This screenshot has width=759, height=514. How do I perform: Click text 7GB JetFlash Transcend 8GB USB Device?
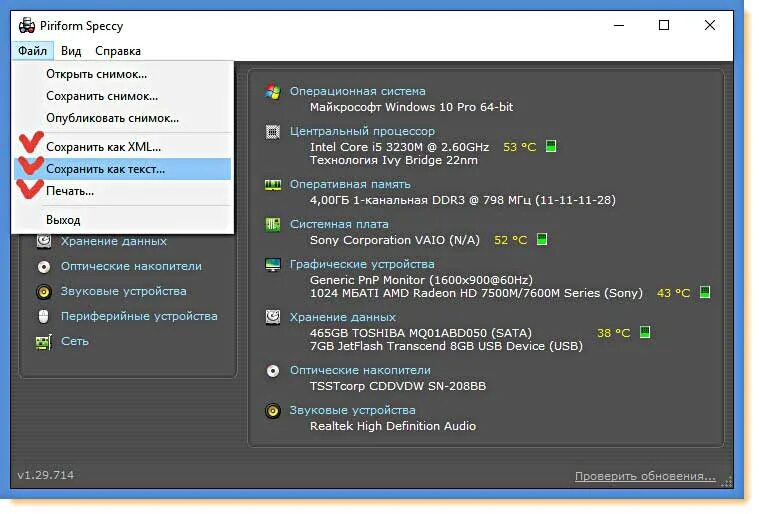pos(446,346)
